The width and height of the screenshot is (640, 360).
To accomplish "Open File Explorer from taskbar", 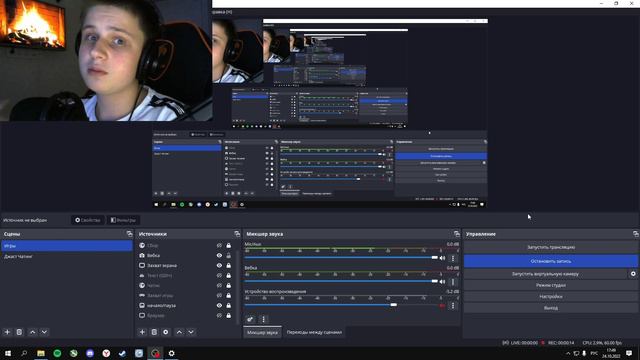I will point(41,353).
